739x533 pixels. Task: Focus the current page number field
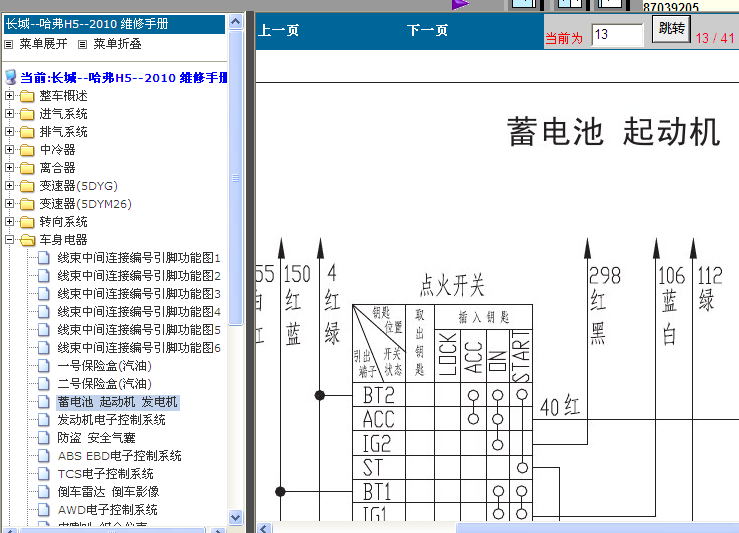pos(617,35)
